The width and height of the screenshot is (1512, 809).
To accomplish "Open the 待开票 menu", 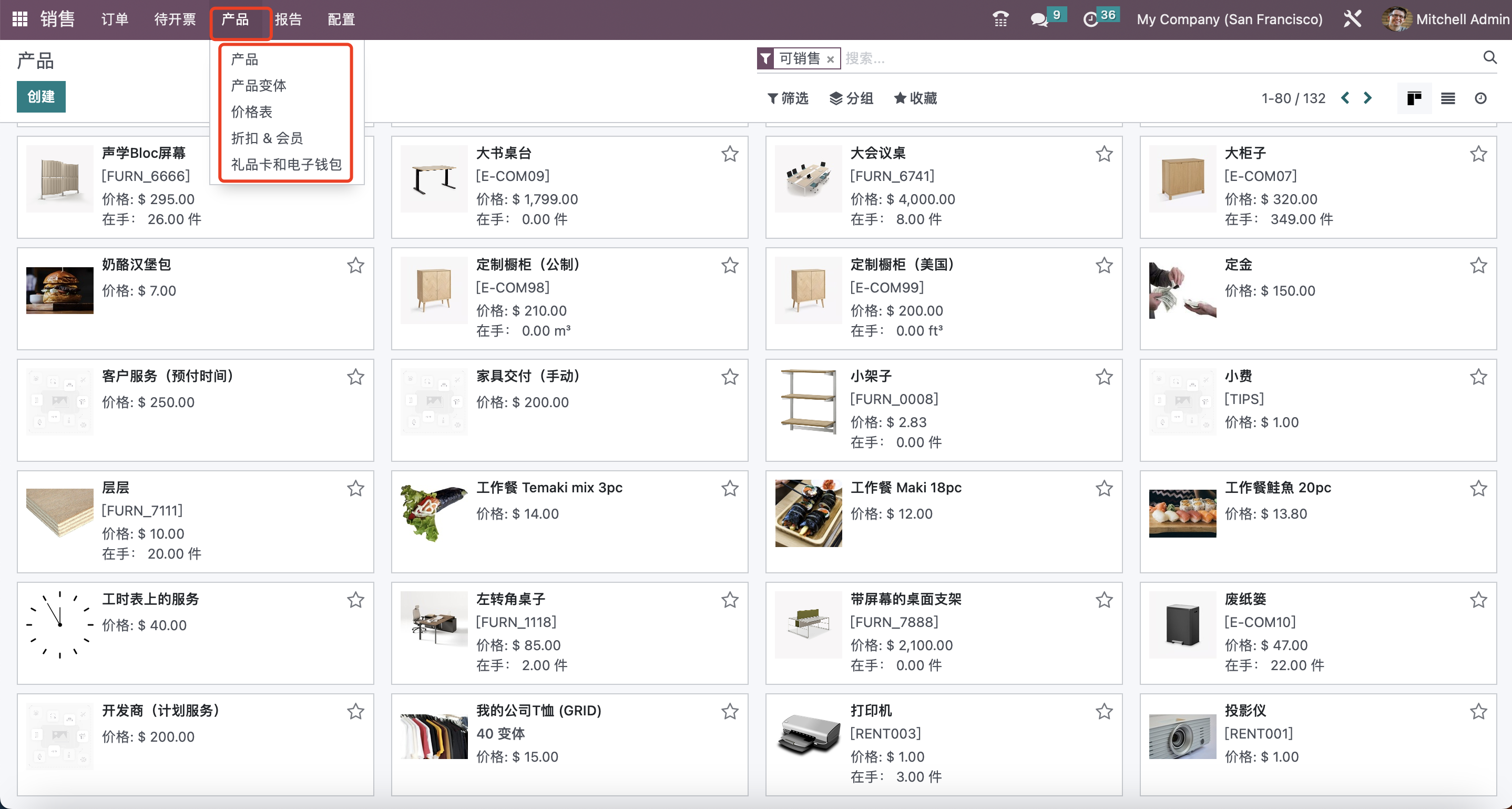I will [175, 19].
